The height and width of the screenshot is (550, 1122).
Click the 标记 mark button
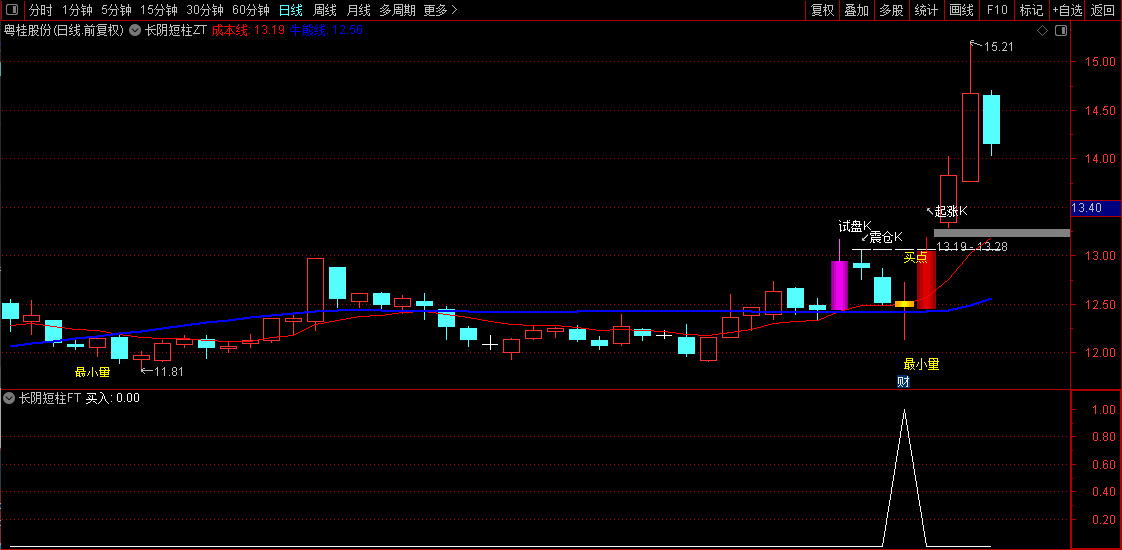coord(1031,10)
